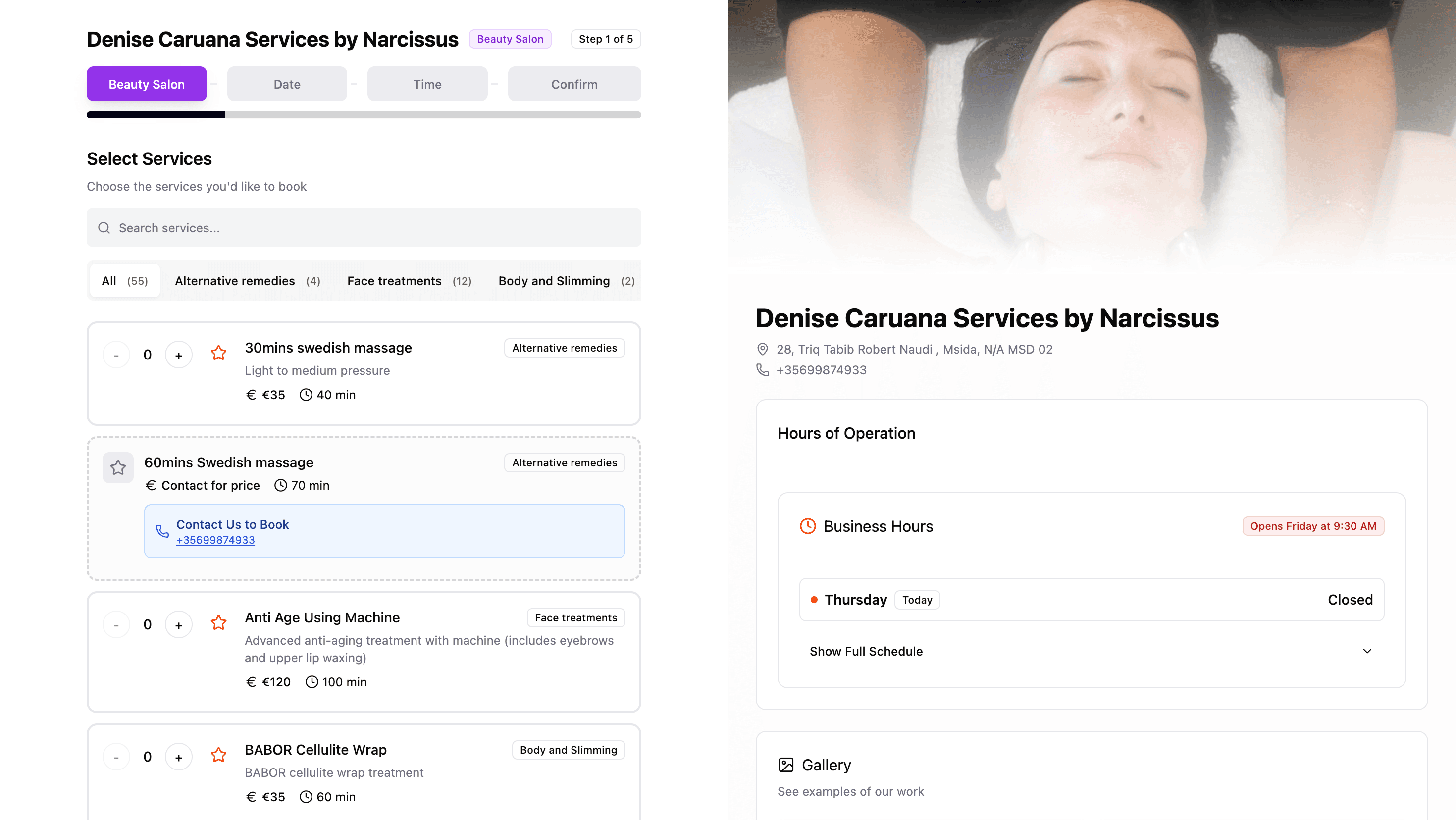Click the Thursday Closed schedule row
This screenshot has width=1456, height=820.
1092,600
